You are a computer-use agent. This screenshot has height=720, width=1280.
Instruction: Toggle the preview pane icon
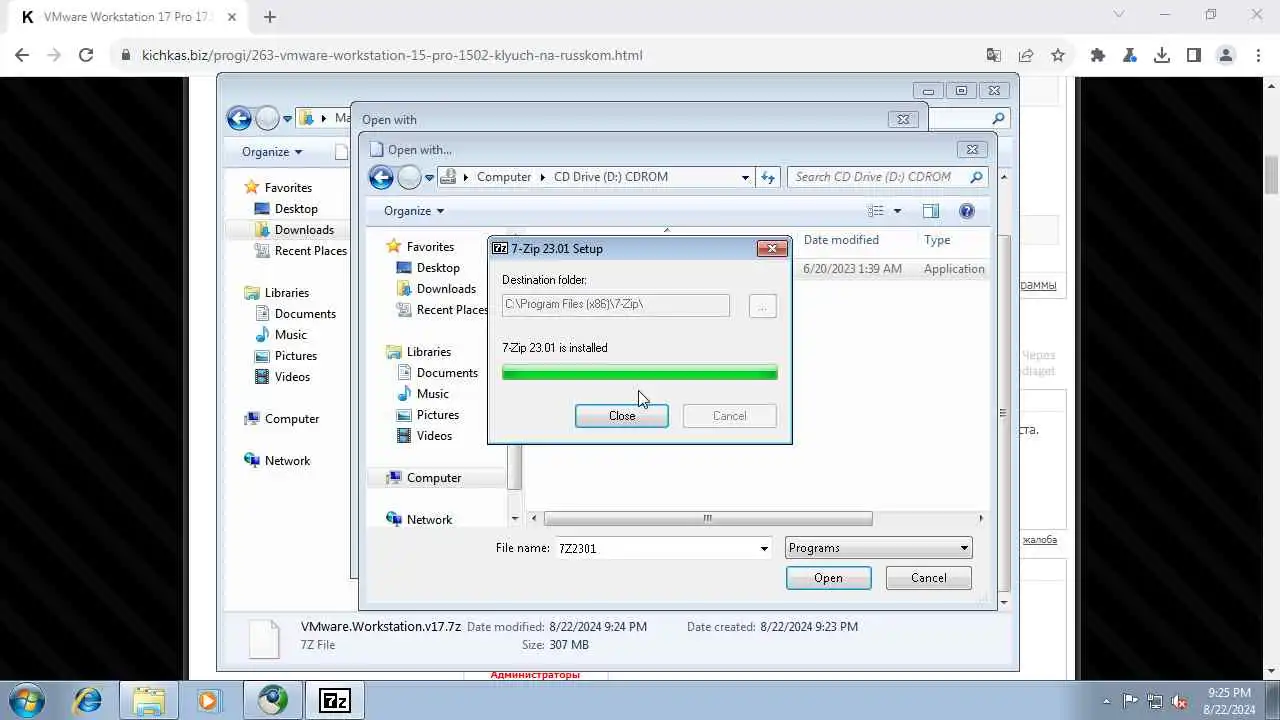coord(931,211)
